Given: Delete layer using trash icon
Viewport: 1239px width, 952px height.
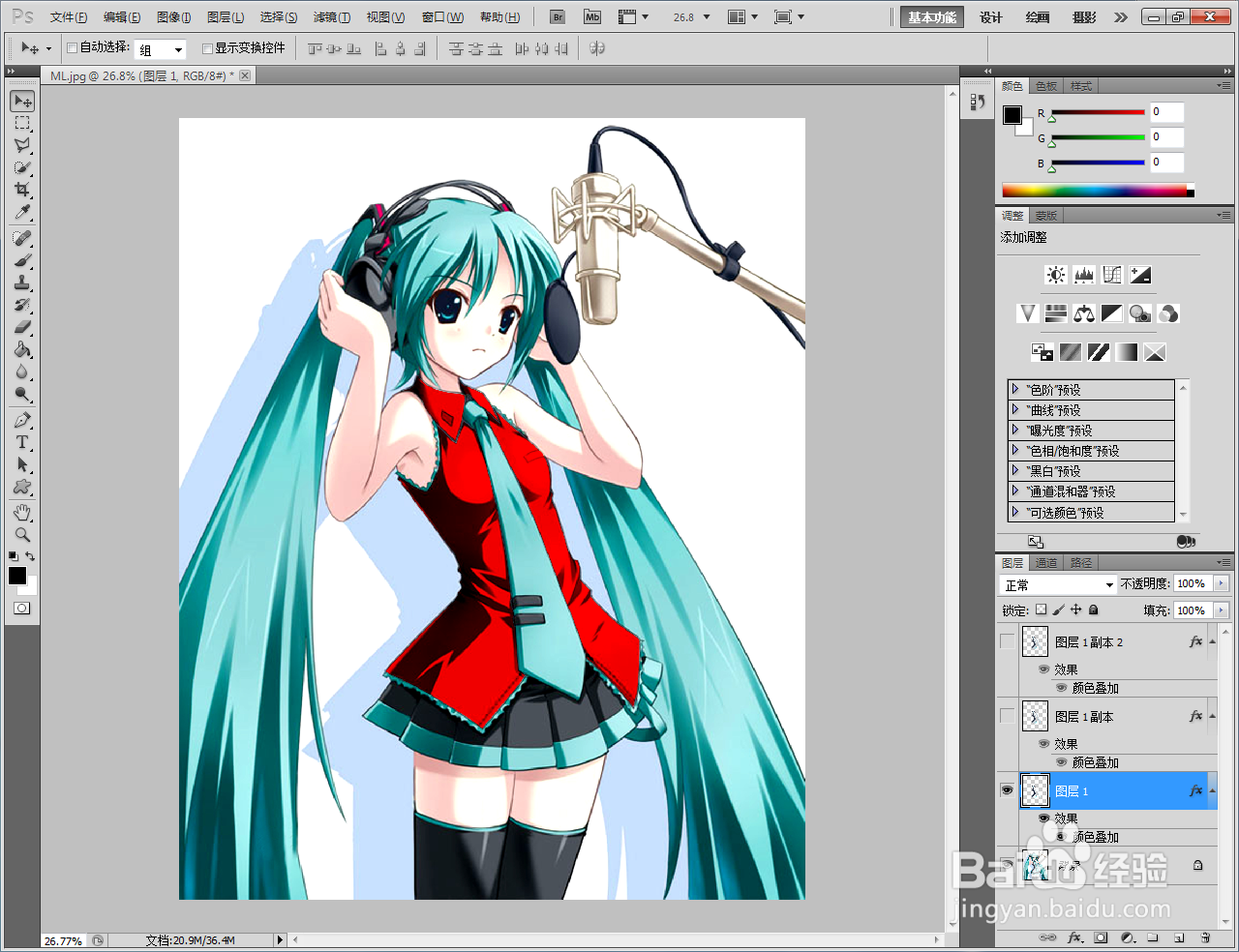Looking at the screenshot, I should [1205, 937].
